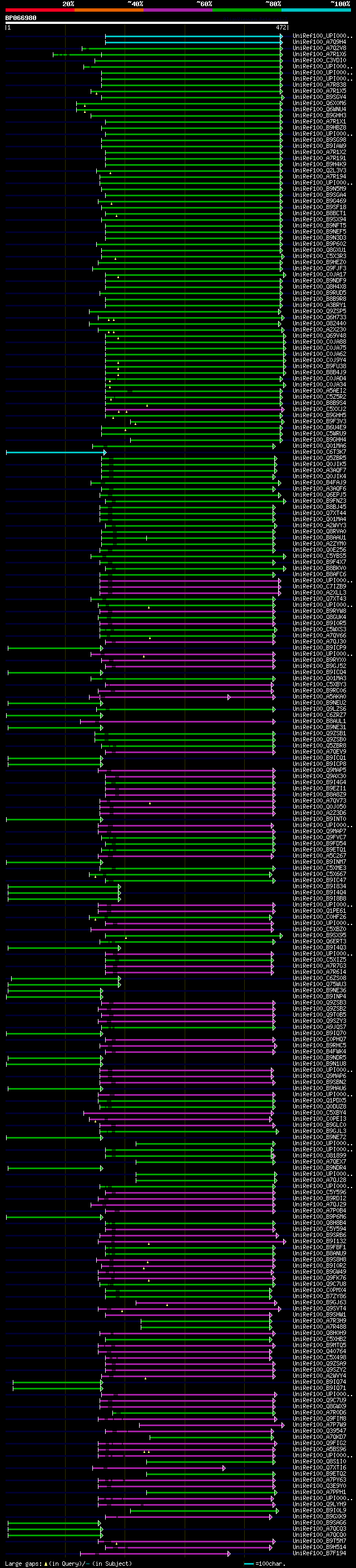This screenshot has height=1568, width=356.
Task: Select the UniRef100_Q40764 label
Action: pos(319,1352)
